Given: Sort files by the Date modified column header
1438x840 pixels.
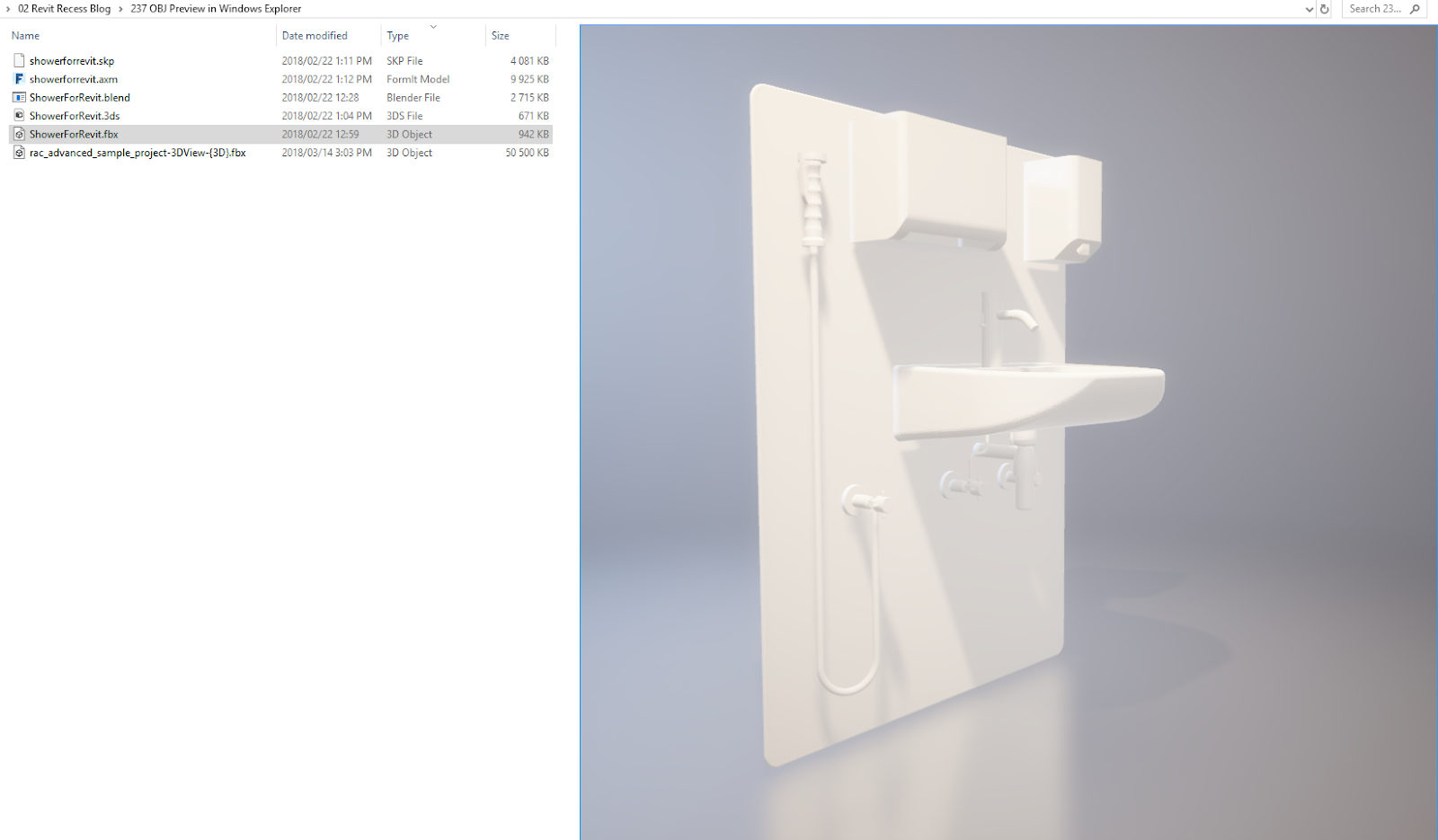Looking at the screenshot, I should click(x=315, y=35).
